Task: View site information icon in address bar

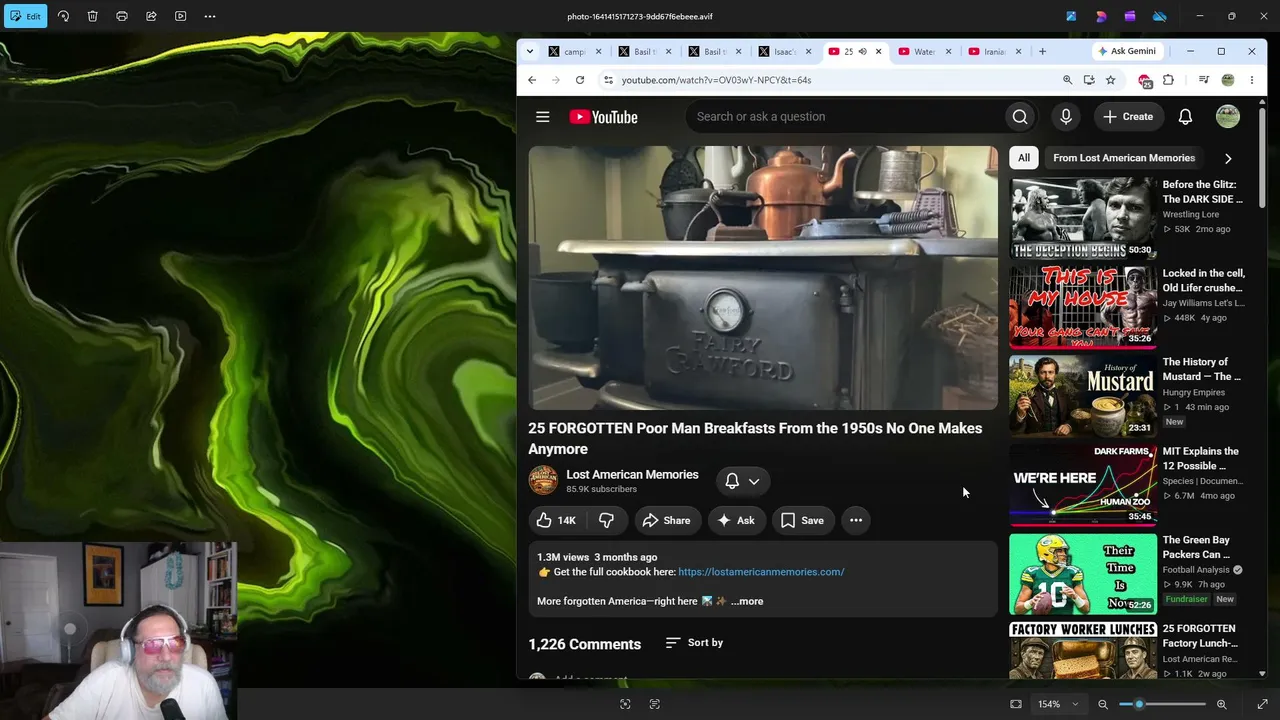Action: click(x=607, y=80)
